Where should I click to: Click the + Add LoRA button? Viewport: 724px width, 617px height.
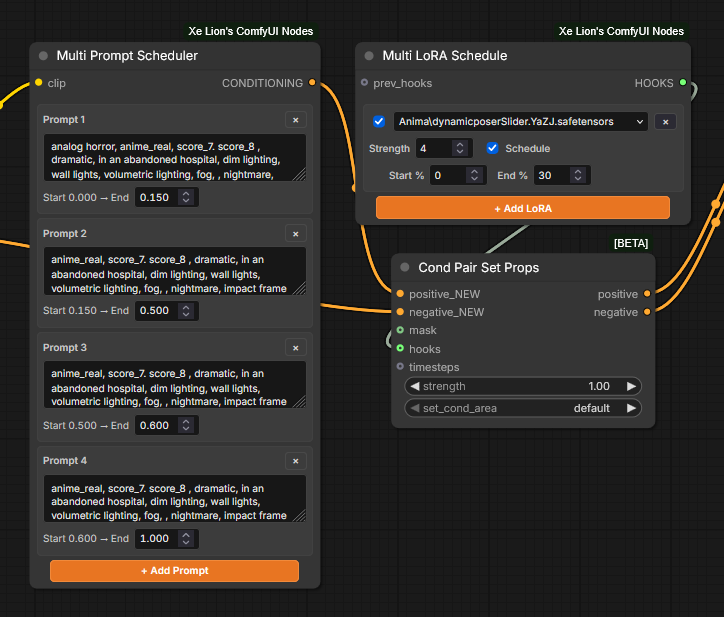click(523, 208)
